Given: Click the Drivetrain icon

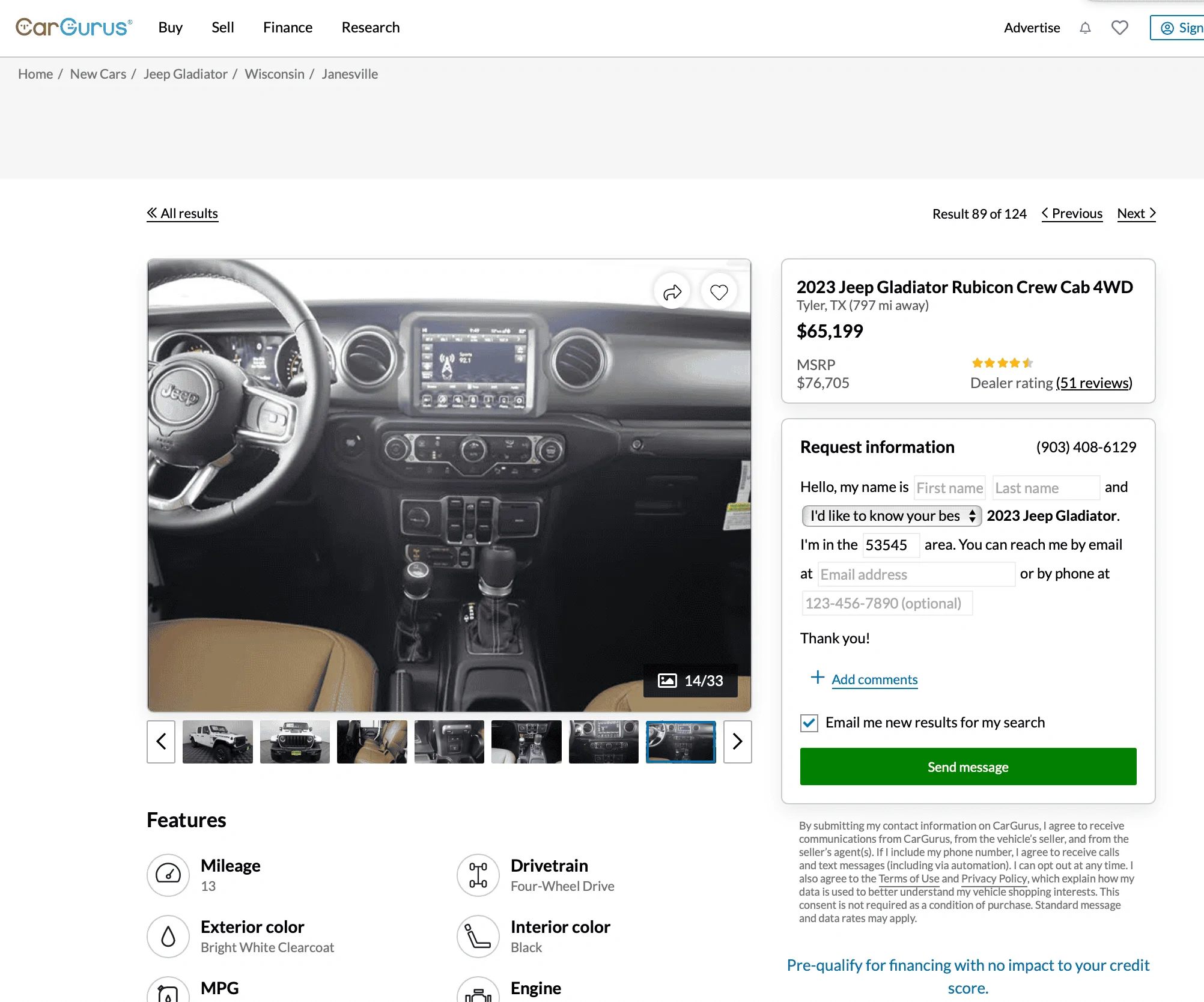Looking at the screenshot, I should [478, 875].
